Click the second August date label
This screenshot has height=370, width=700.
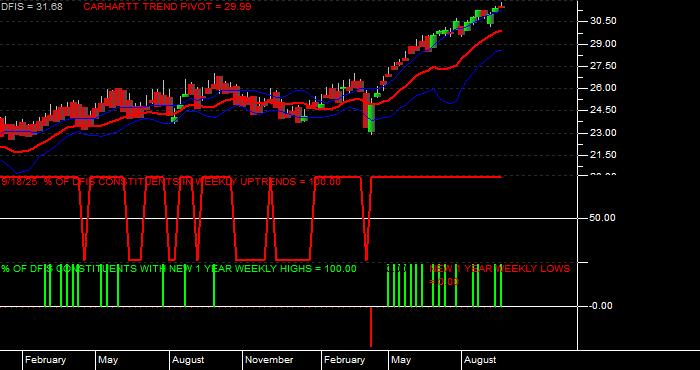tap(480, 360)
